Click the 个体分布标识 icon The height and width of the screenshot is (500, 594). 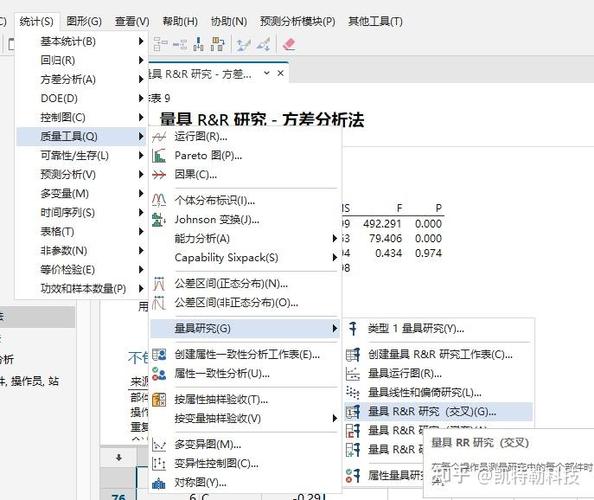159,200
